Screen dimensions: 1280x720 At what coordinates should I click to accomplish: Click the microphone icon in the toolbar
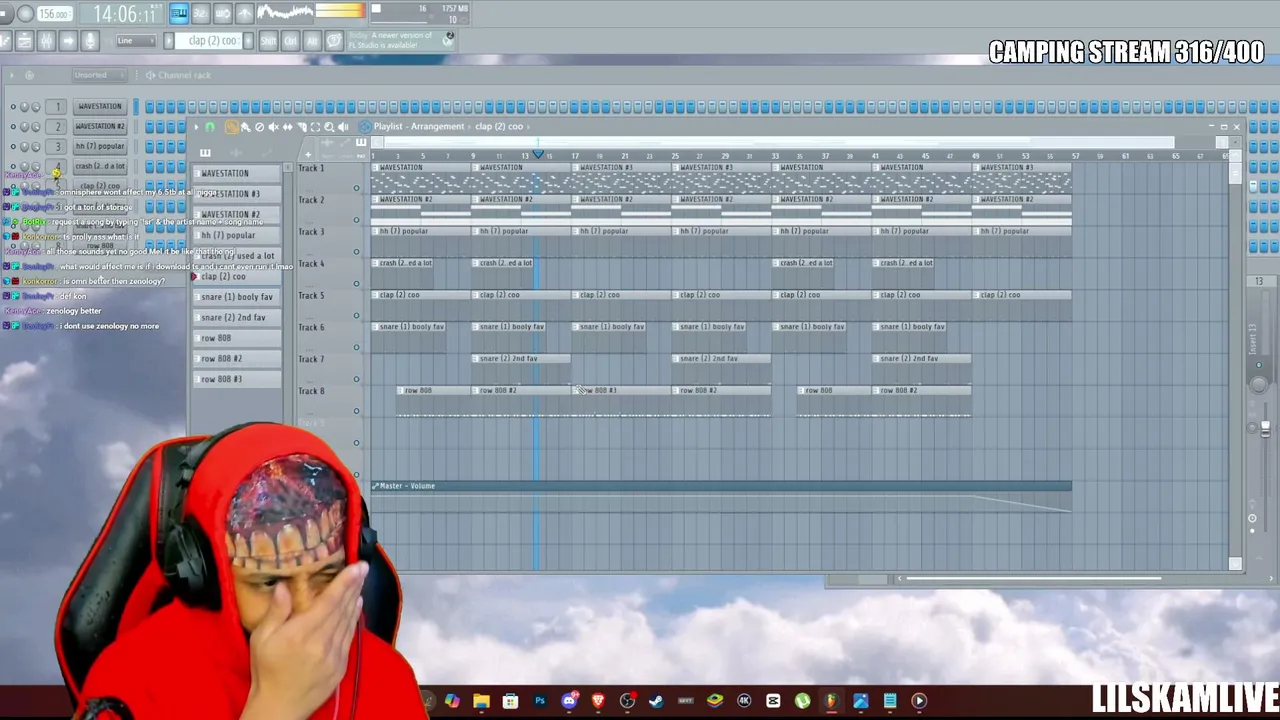(90, 41)
